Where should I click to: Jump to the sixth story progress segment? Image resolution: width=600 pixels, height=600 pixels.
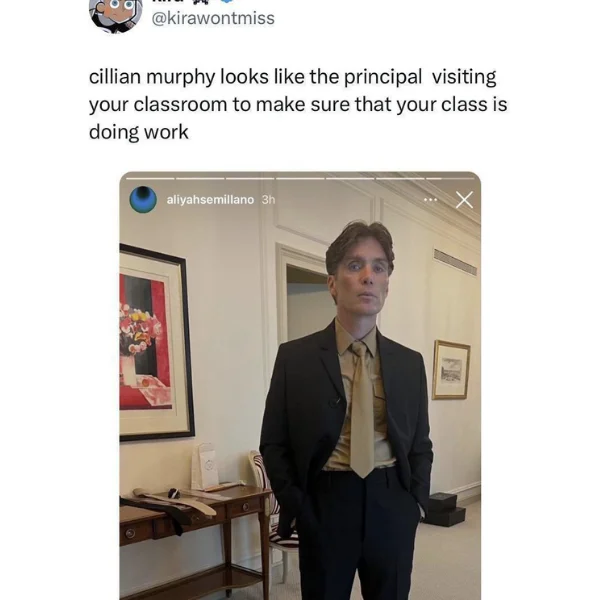(400, 178)
